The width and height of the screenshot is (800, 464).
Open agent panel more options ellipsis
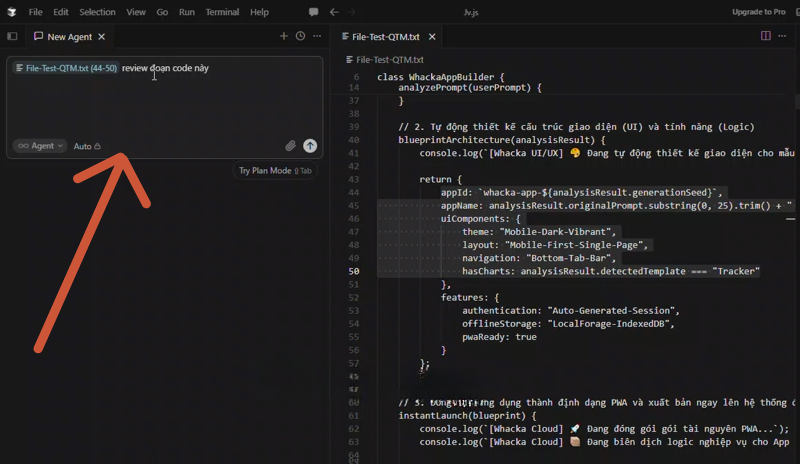click(317, 36)
